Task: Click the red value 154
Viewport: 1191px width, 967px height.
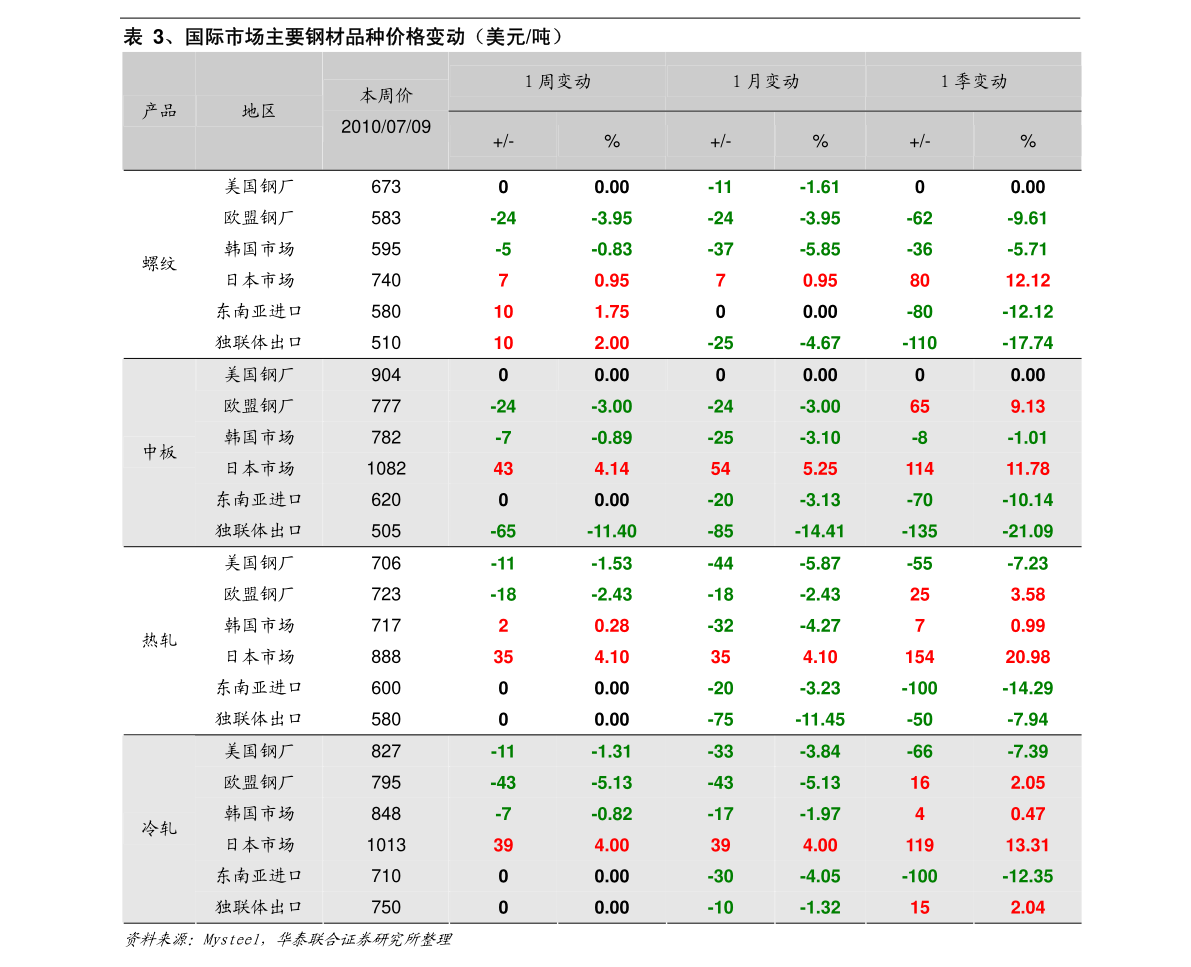Action: (x=920, y=657)
